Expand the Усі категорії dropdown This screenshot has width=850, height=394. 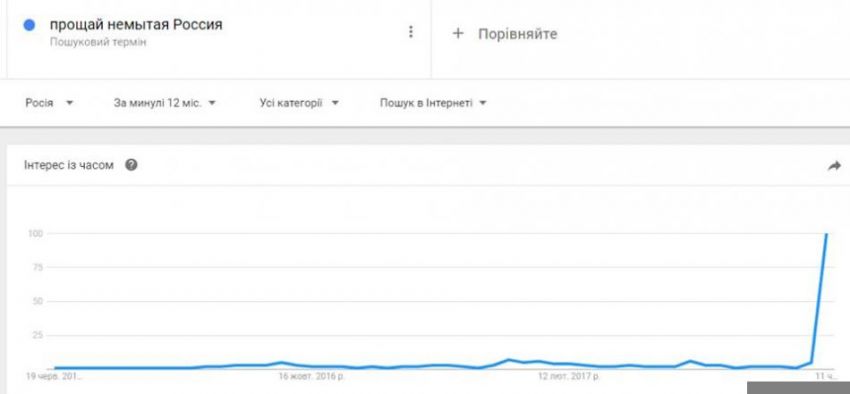[x=299, y=103]
